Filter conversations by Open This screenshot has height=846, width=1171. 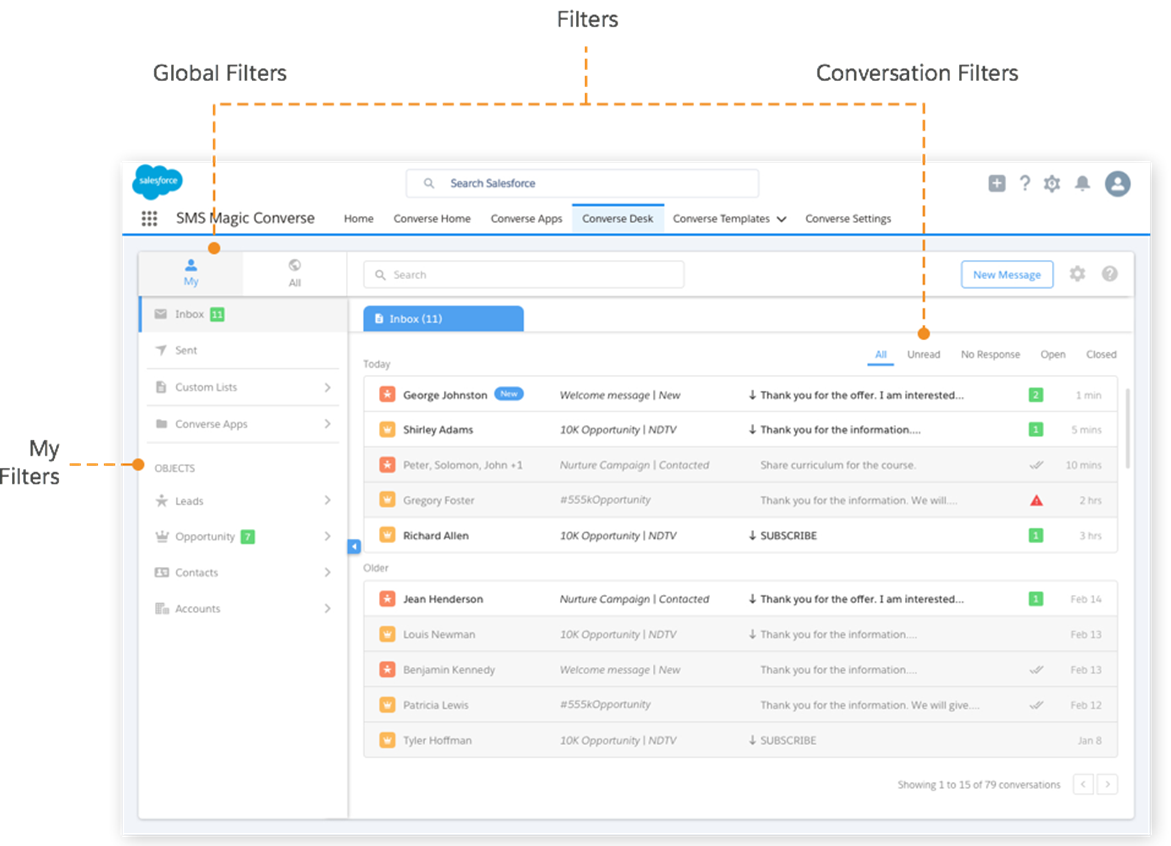click(1053, 355)
